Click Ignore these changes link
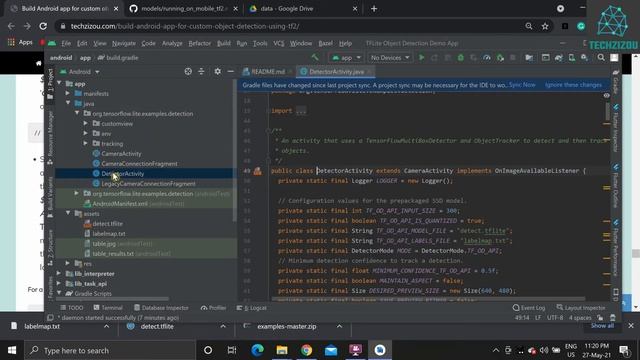This screenshot has height=360, width=640. 573,85
